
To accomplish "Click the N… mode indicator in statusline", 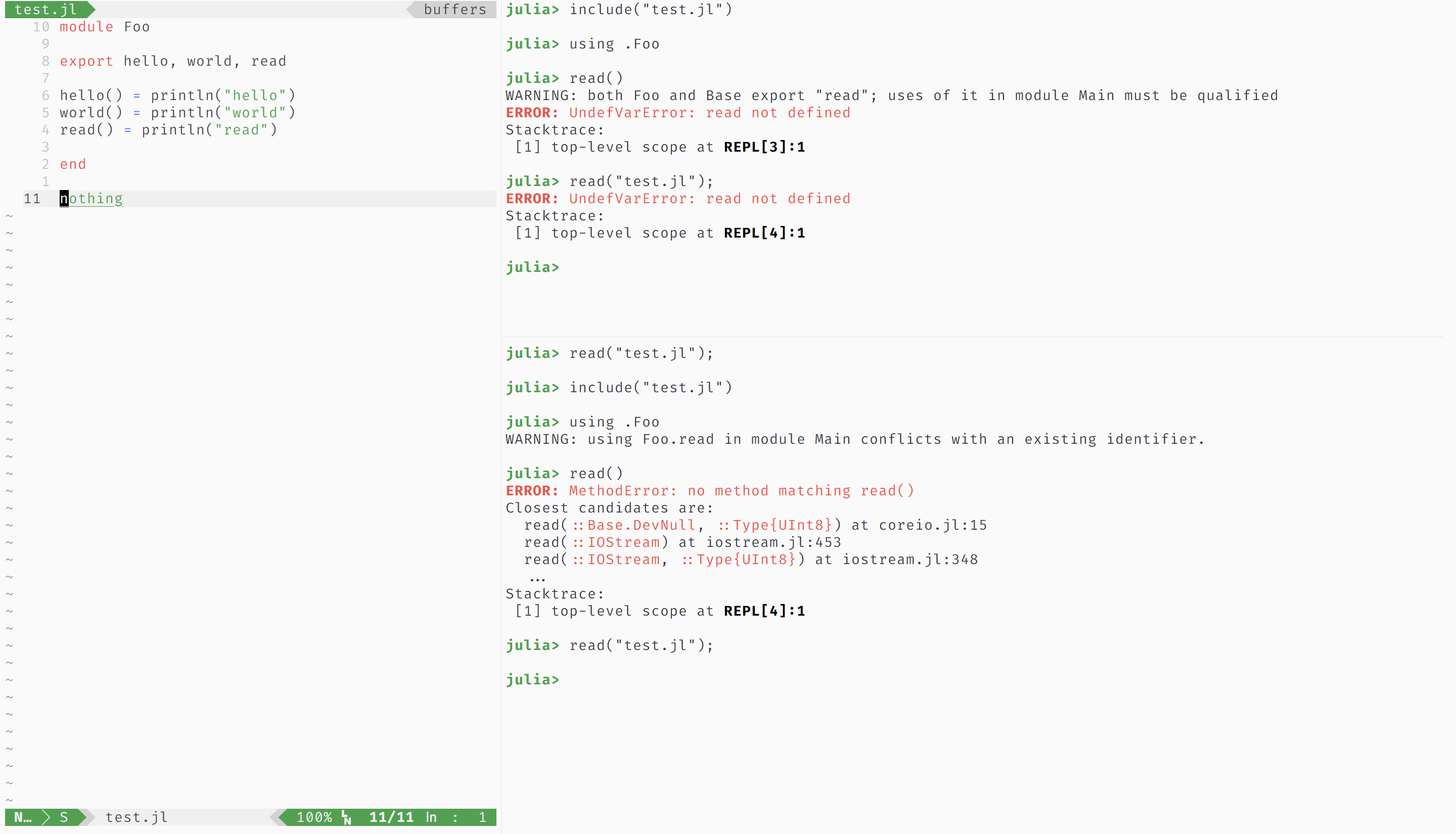I will 22,817.
